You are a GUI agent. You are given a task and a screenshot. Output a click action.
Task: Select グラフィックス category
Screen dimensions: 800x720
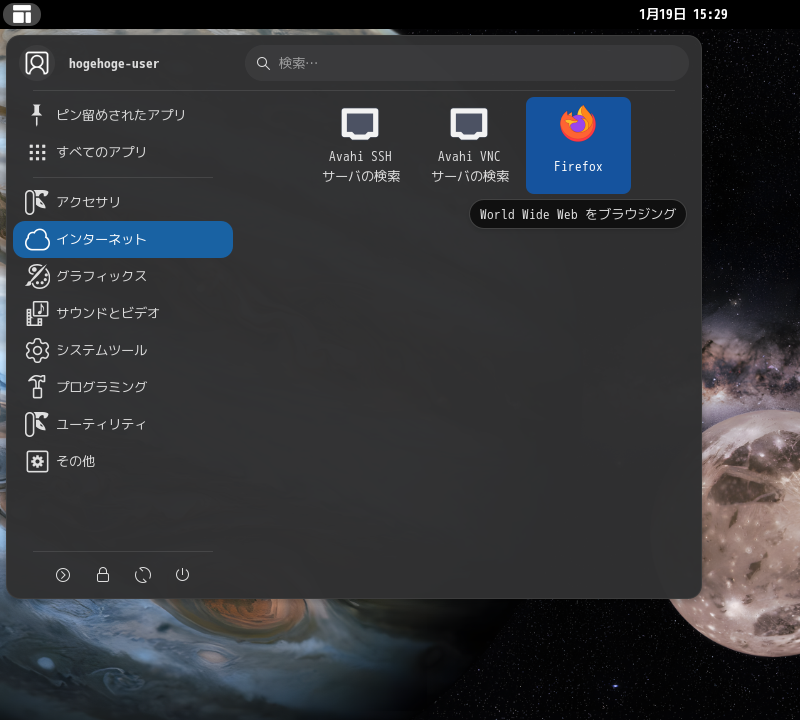pos(123,276)
